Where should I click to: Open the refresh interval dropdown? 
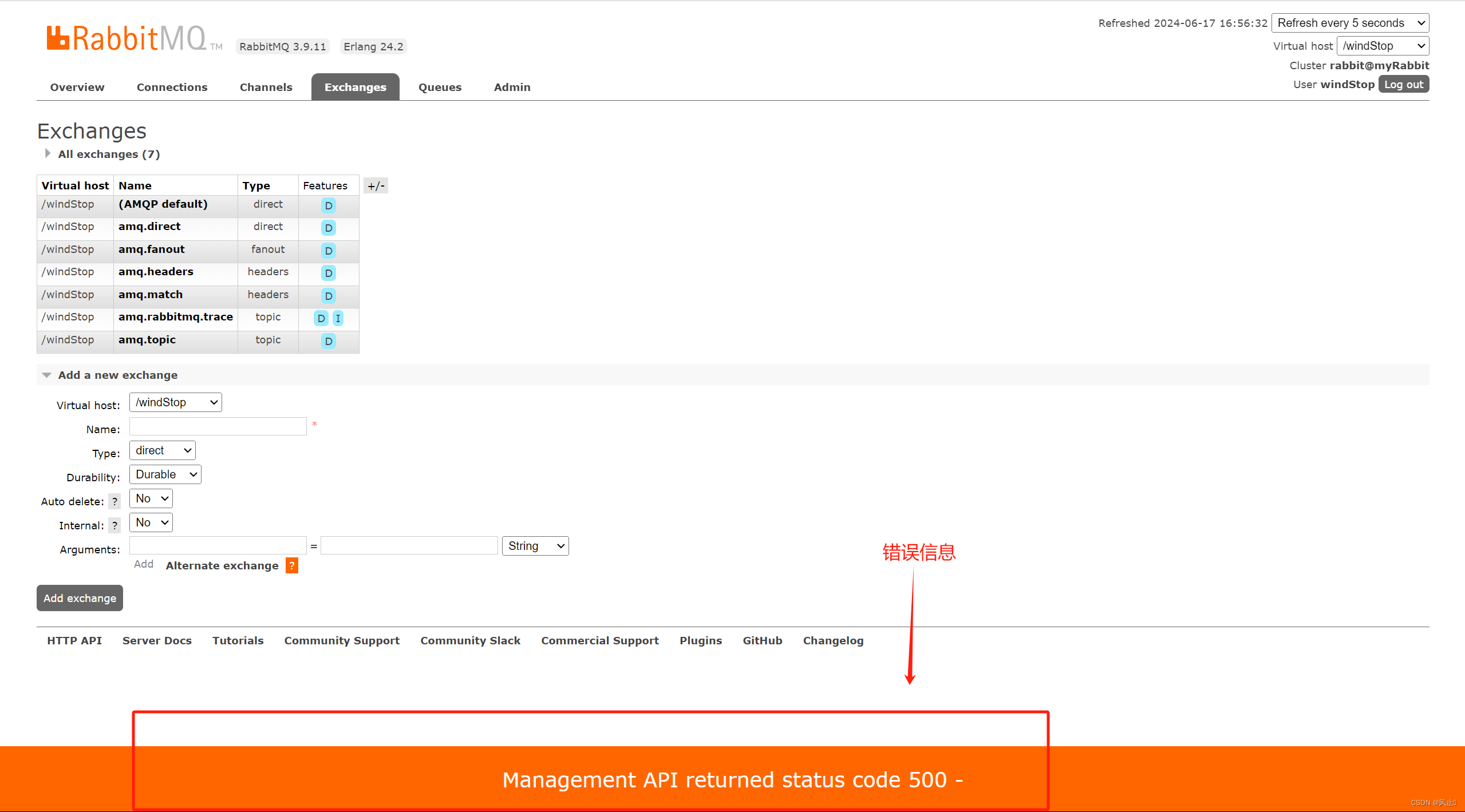pyautogui.click(x=1349, y=23)
